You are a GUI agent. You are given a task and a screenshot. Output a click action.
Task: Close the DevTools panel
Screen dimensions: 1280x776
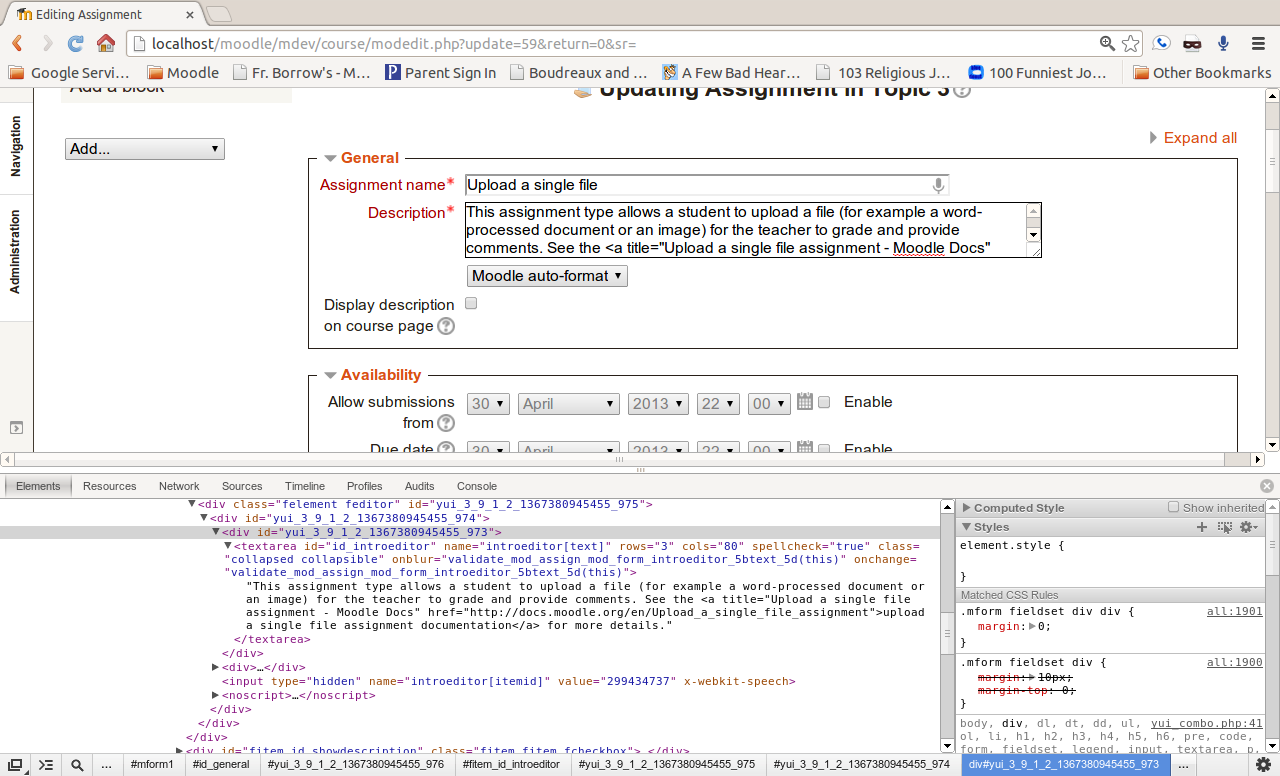1267,486
